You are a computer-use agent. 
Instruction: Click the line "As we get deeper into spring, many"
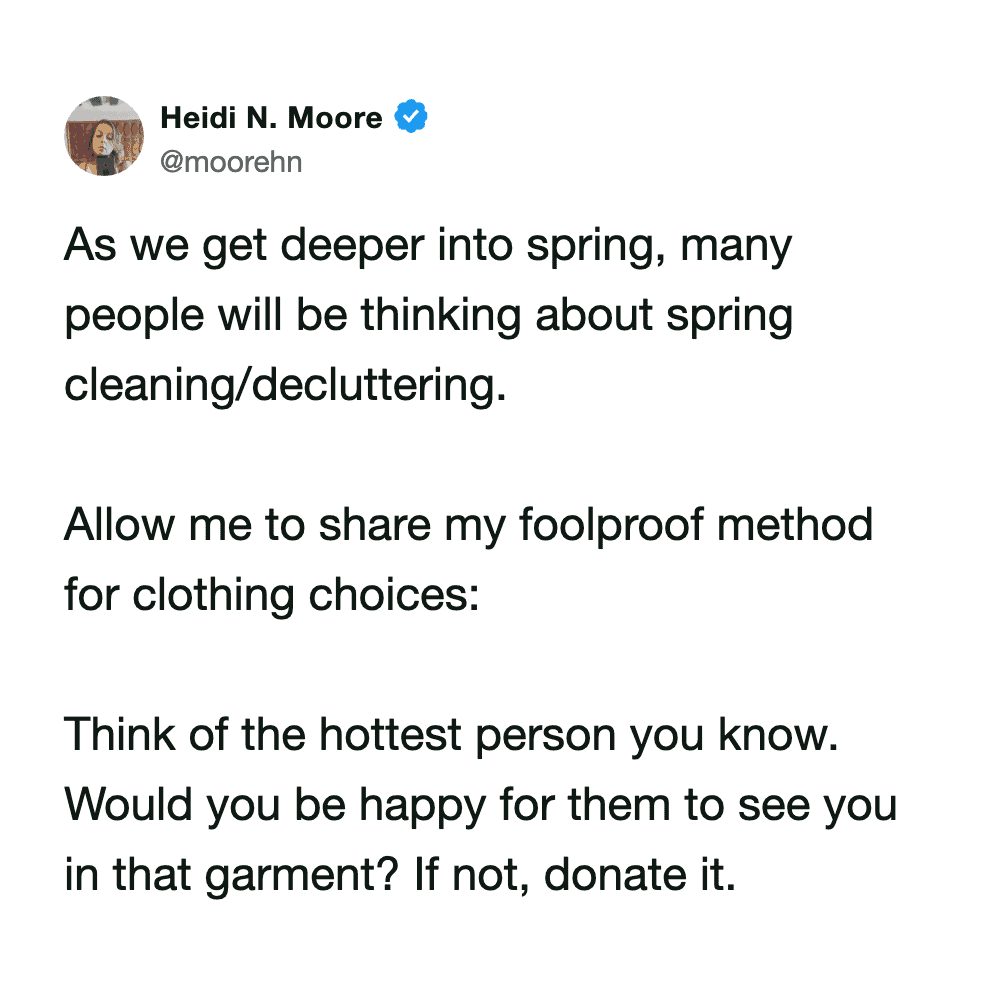(x=428, y=247)
